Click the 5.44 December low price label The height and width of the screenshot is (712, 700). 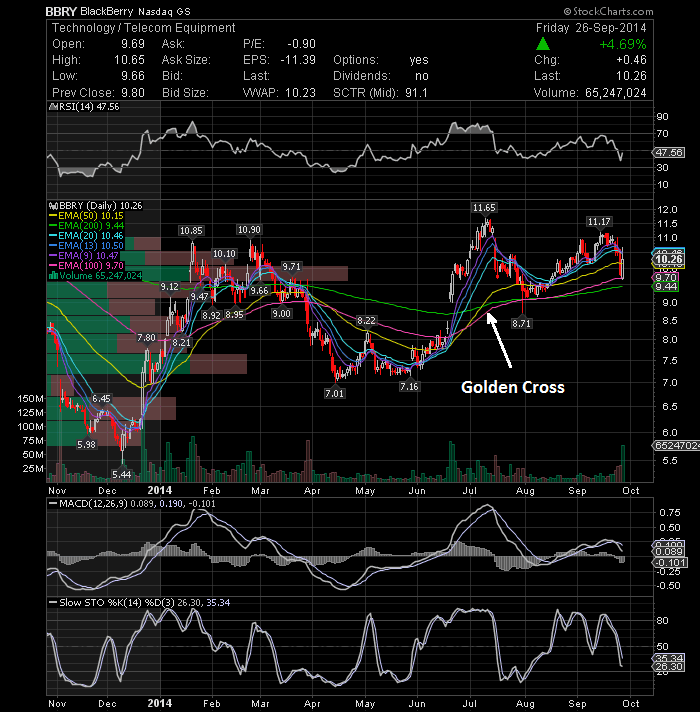click(122, 475)
